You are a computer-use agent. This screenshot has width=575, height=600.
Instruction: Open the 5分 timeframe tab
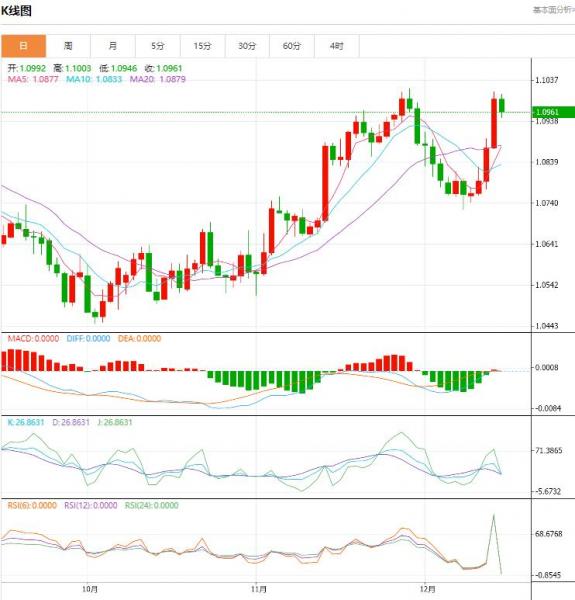point(158,46)
